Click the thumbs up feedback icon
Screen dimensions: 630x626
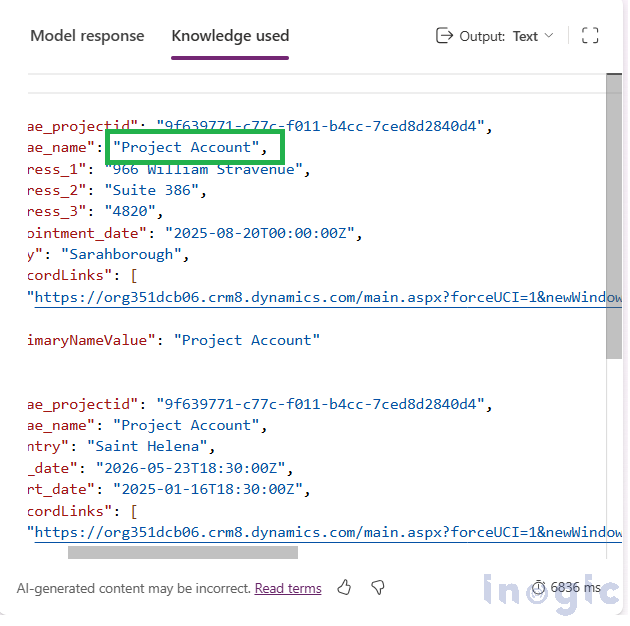[344, 588]
